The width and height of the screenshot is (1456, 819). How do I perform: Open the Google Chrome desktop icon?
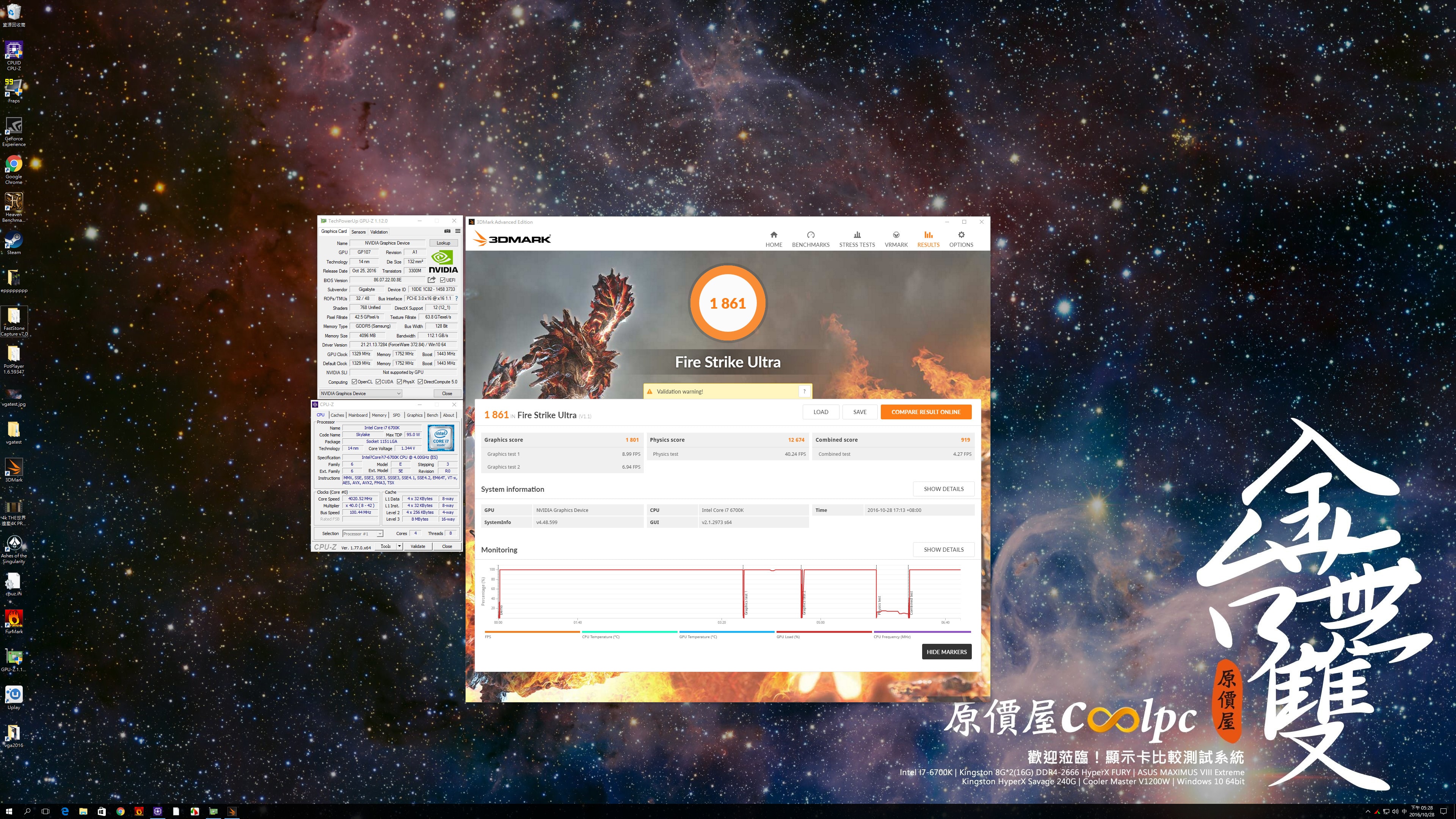[x=14, y=169]
